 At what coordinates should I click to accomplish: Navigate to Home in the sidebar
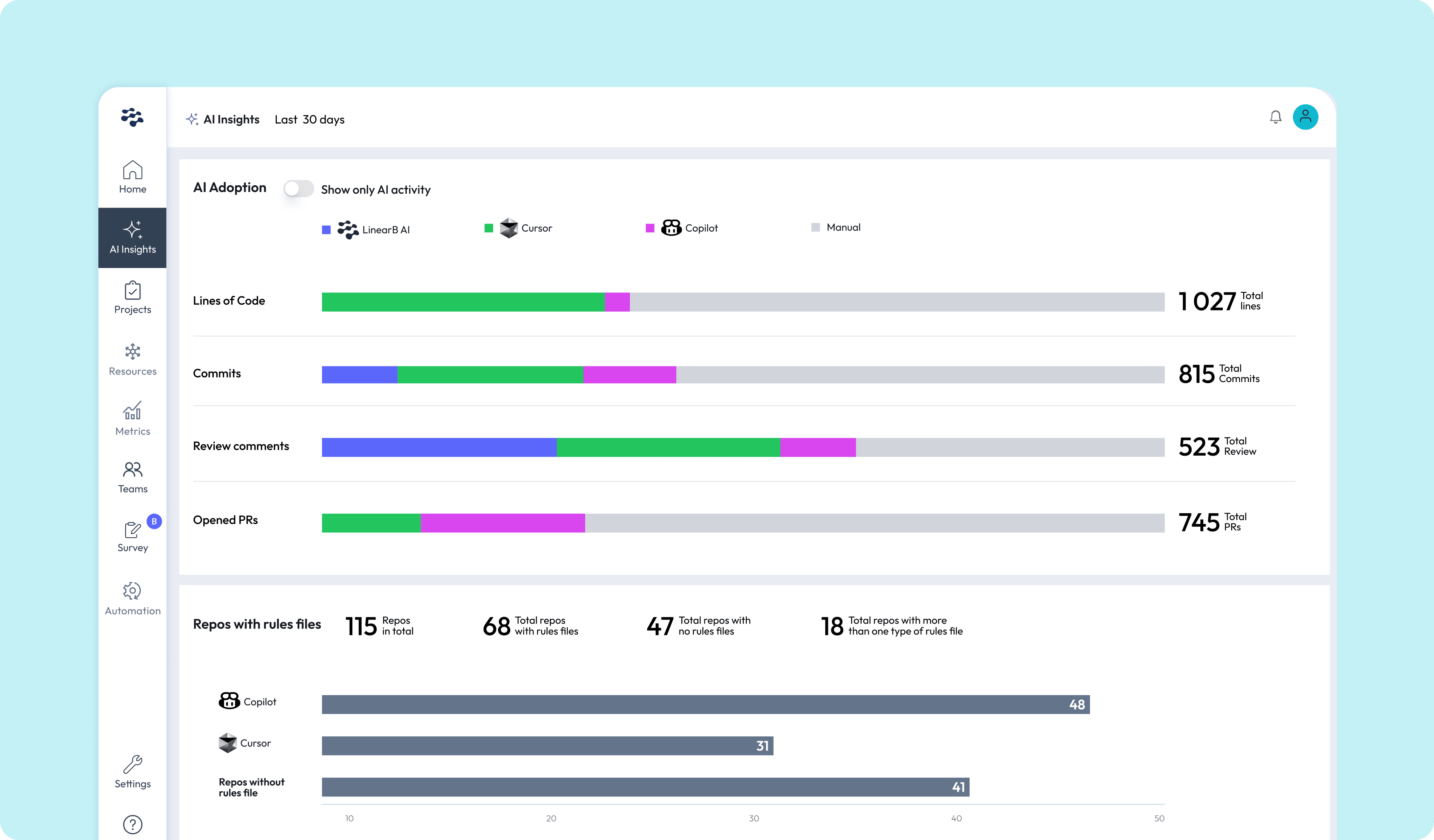(132, 176)
